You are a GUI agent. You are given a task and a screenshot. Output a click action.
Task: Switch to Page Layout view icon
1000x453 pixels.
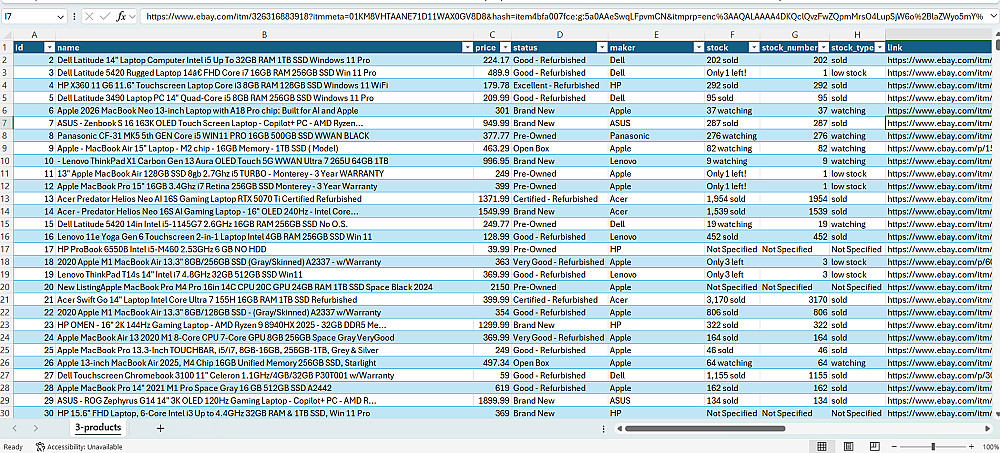click(x=849, y=447)
